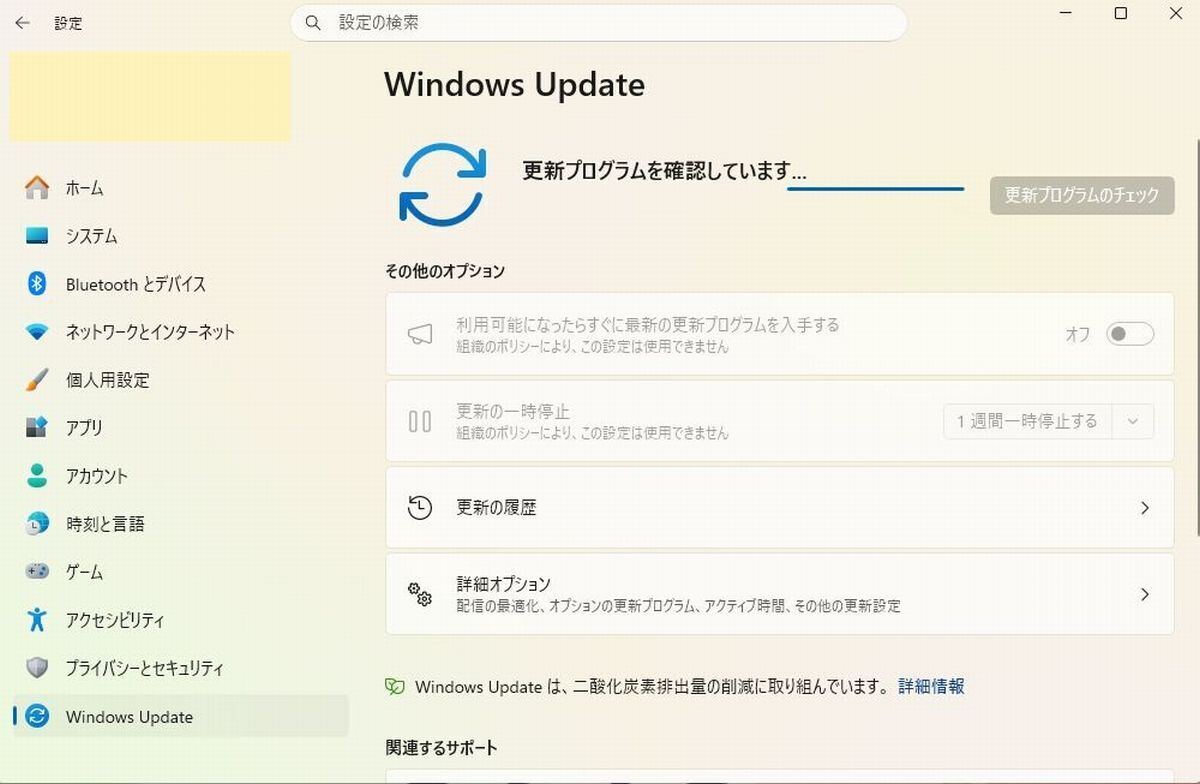Click the Accessibility figure icon
This screenshot has width=1200, height=784.
pyautogui.click(x=37, y=620)
